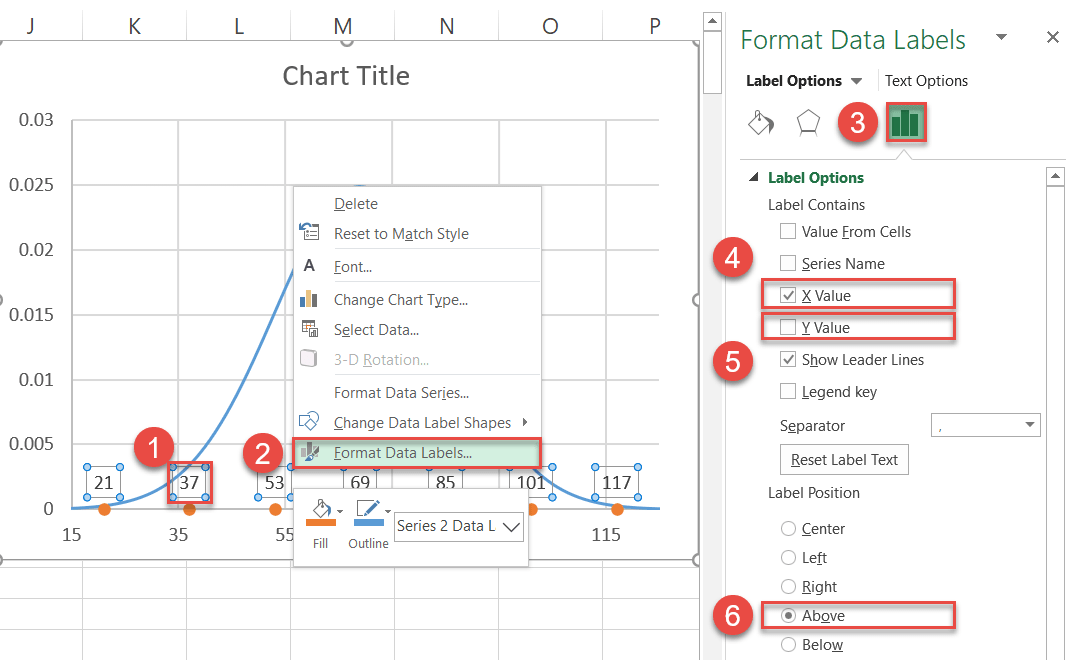The image size is (1071, 660).
Task: Open the Label Options dropdown arrow
Action: 855,80
